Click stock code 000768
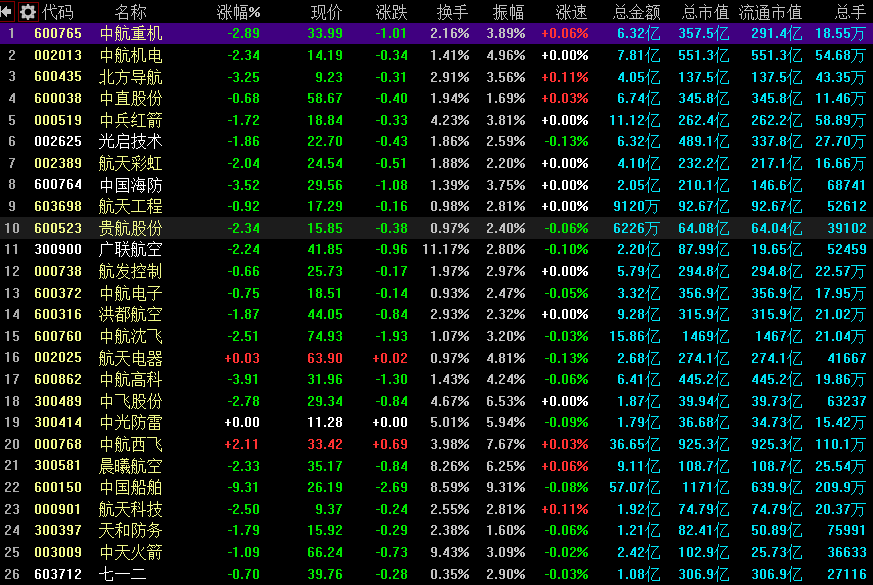873x585 pixels. [58, 444]
